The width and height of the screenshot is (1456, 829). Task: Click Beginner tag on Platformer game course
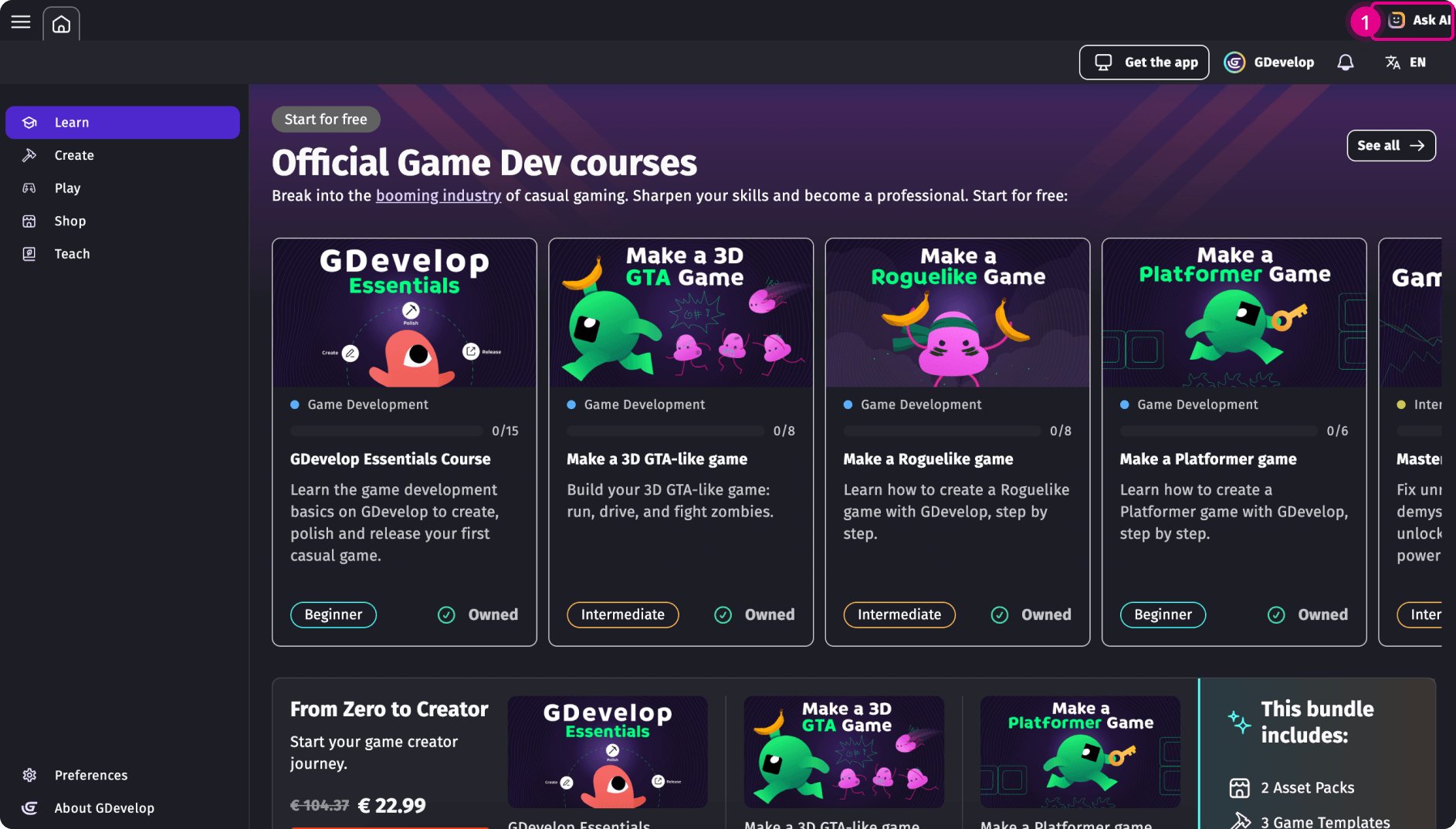click(x=1163, y=615)
